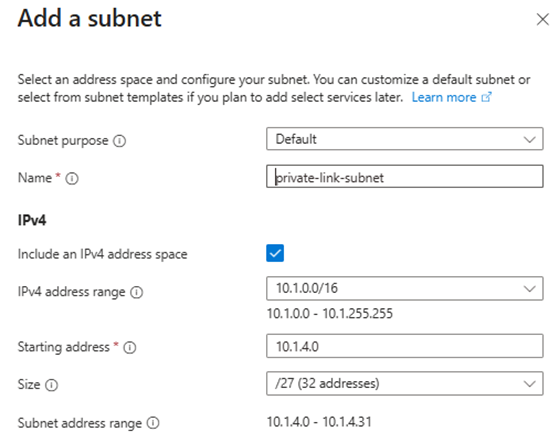Click the info icon next to Subnet purpose
The image size is (559, 442).
pyautogui.click(x=119, y=141)
